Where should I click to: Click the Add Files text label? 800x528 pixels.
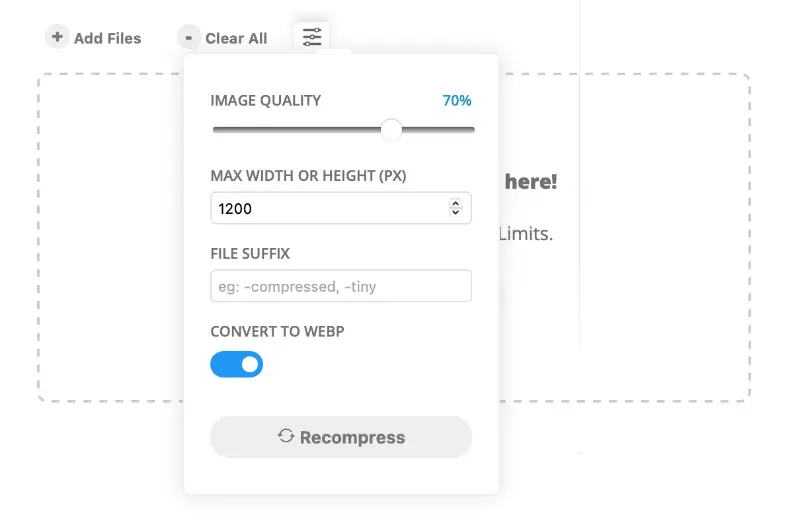point(108,38)
